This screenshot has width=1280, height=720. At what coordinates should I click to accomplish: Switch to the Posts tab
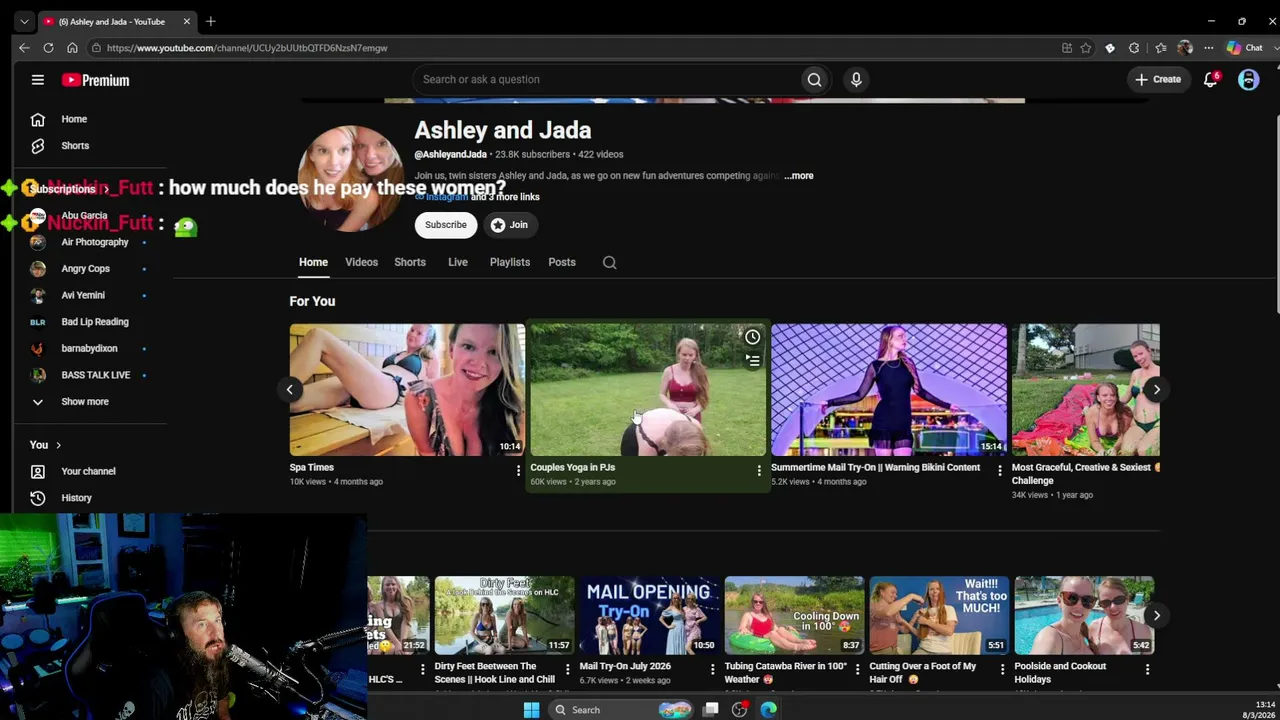[562, 262]
